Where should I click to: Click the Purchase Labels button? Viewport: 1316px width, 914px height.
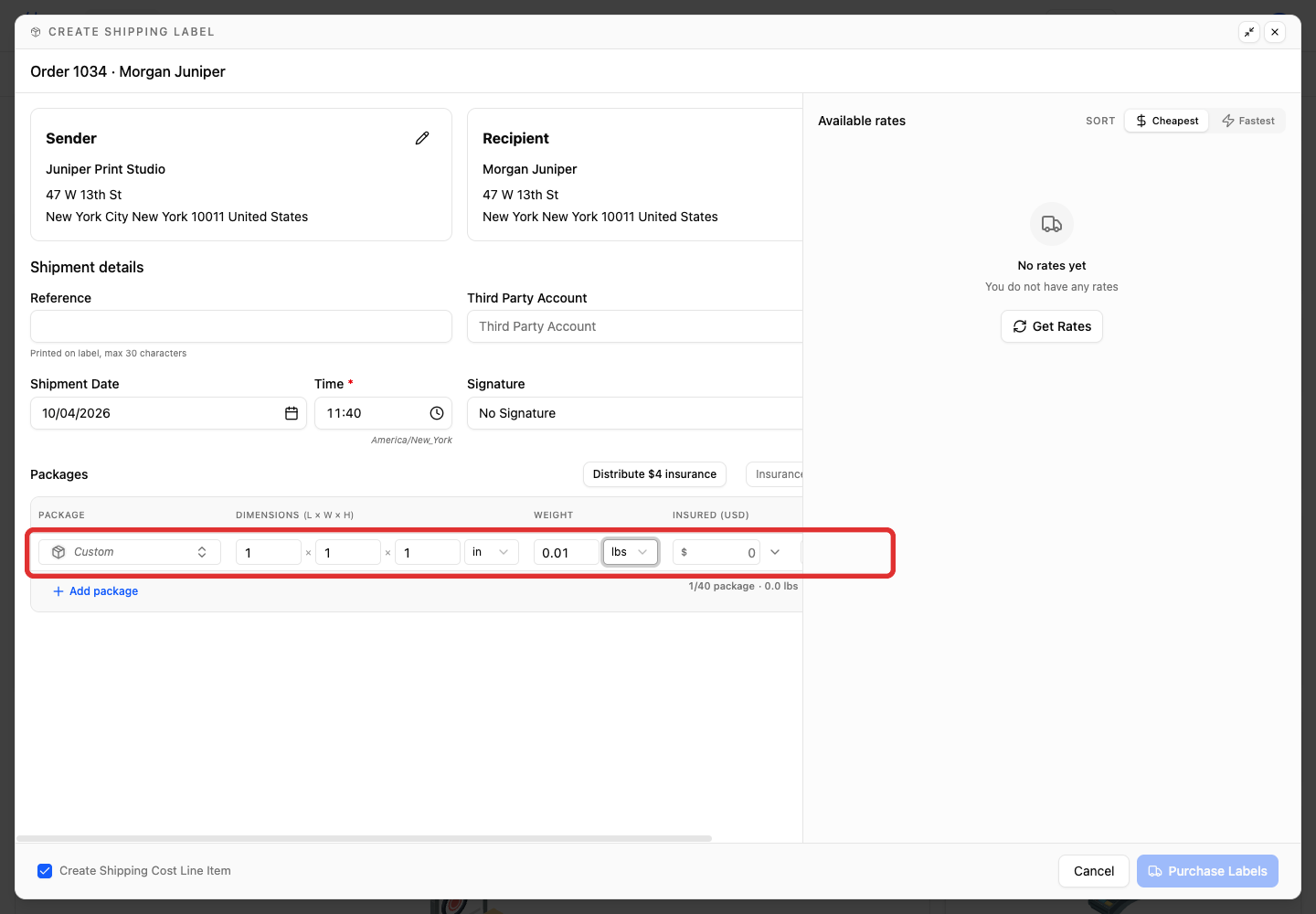[x=1207, y=871]
